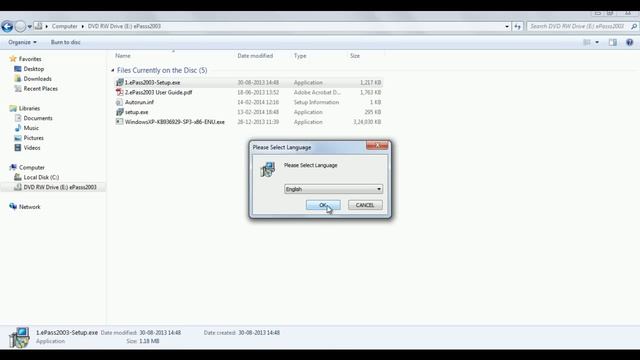The width and height of the screenshot is (640, 360).
Task: Click the 1.ePass2003-Setup.exe file icon
Action: (x=119, y=82)
